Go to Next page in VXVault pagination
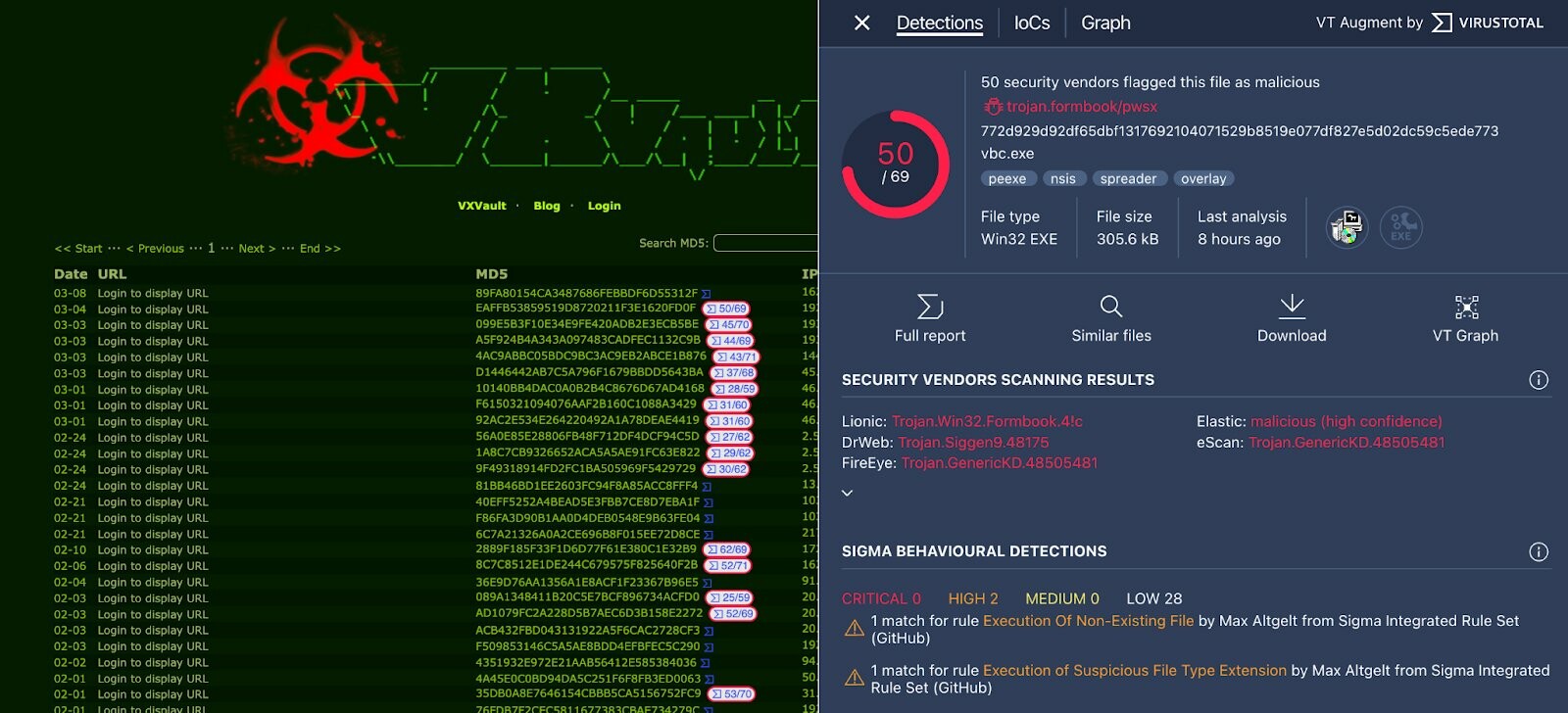1568x713 pixels. pos(257,249)
